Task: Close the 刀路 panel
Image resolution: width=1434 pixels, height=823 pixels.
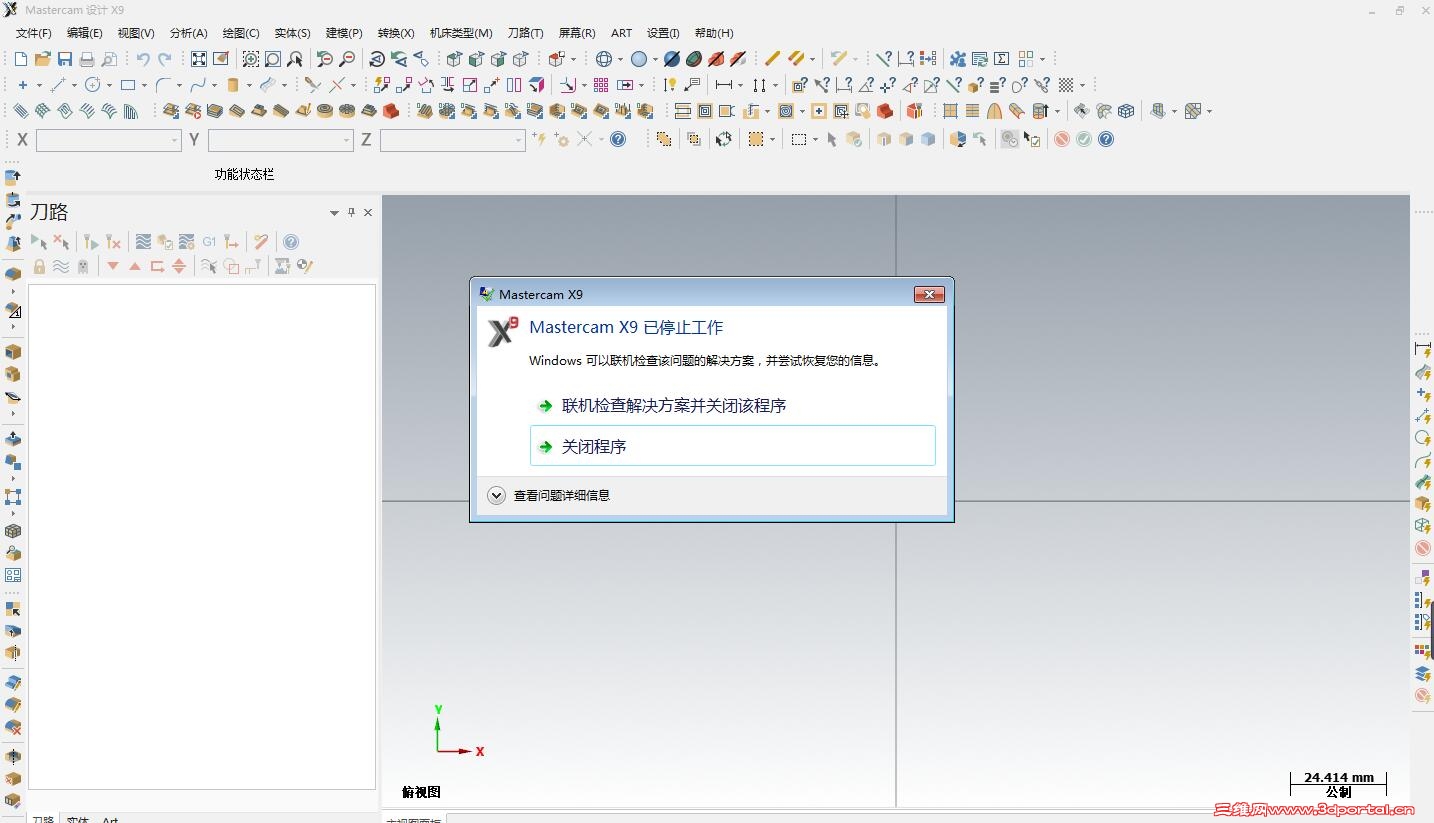Action: click(368, 212)
